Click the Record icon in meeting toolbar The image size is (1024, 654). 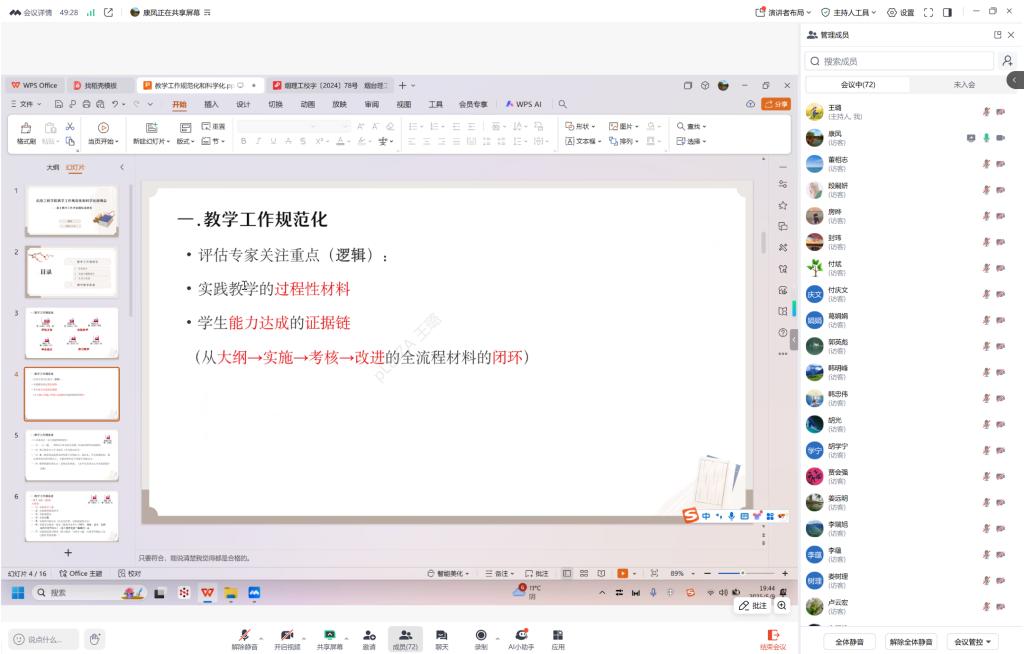(x=481, y=636)
